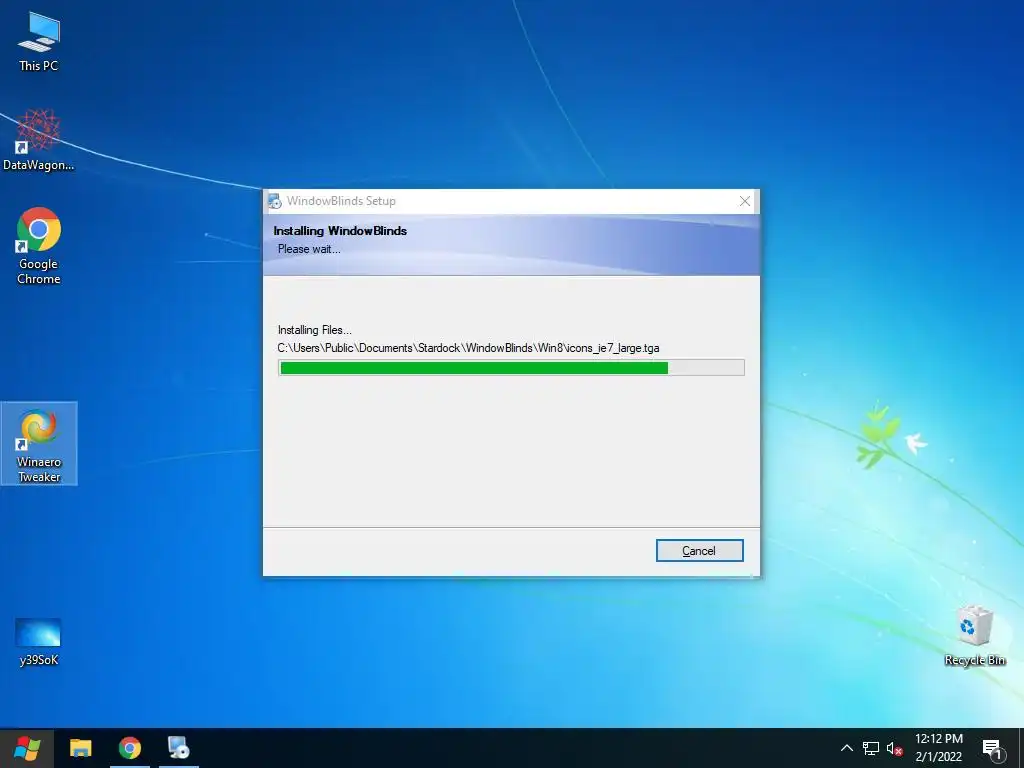Click the 'Please wait...' text

tap(309, 249)
